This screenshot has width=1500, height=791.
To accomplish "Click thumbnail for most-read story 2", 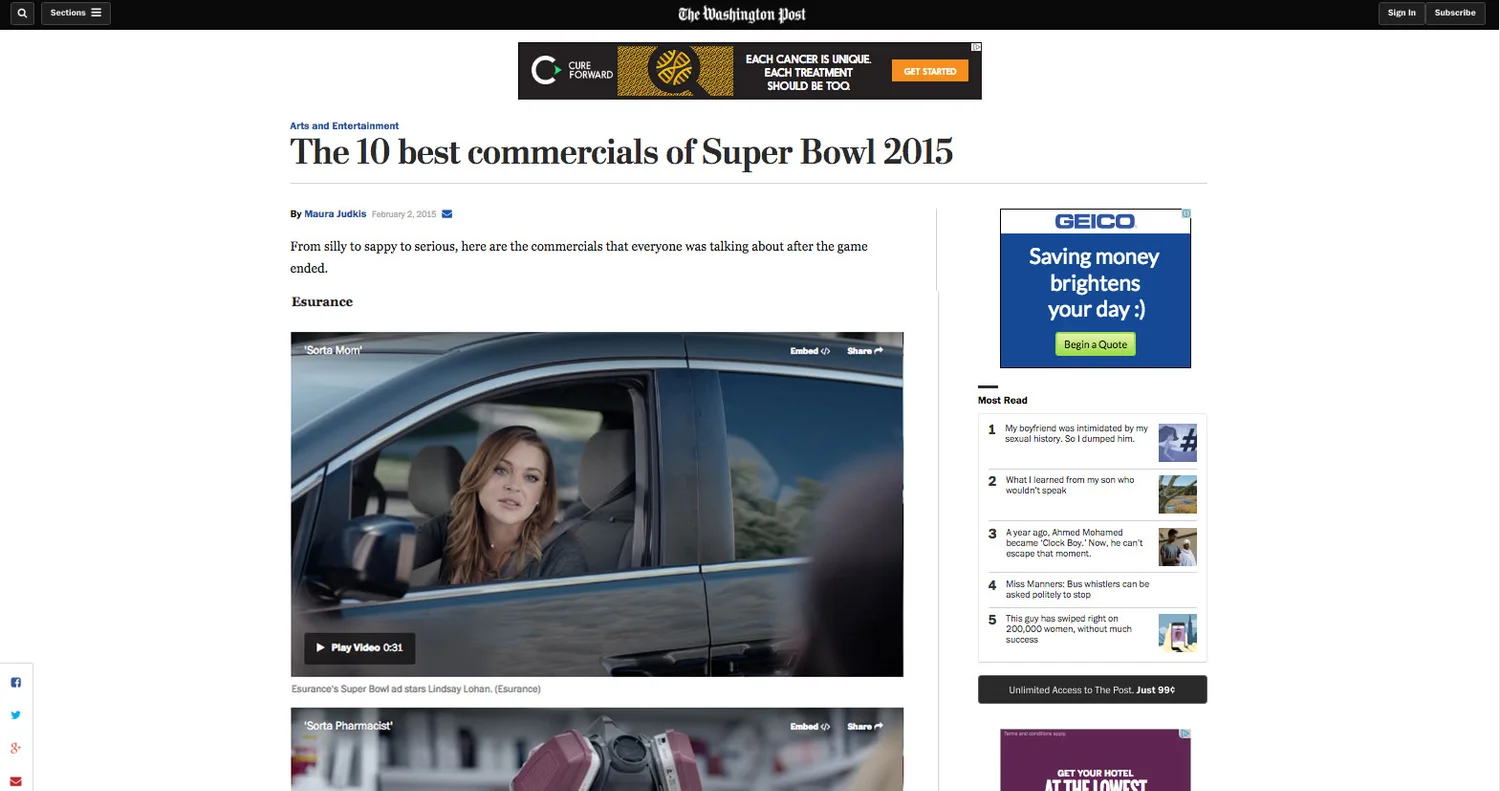I will point(1177,495).
